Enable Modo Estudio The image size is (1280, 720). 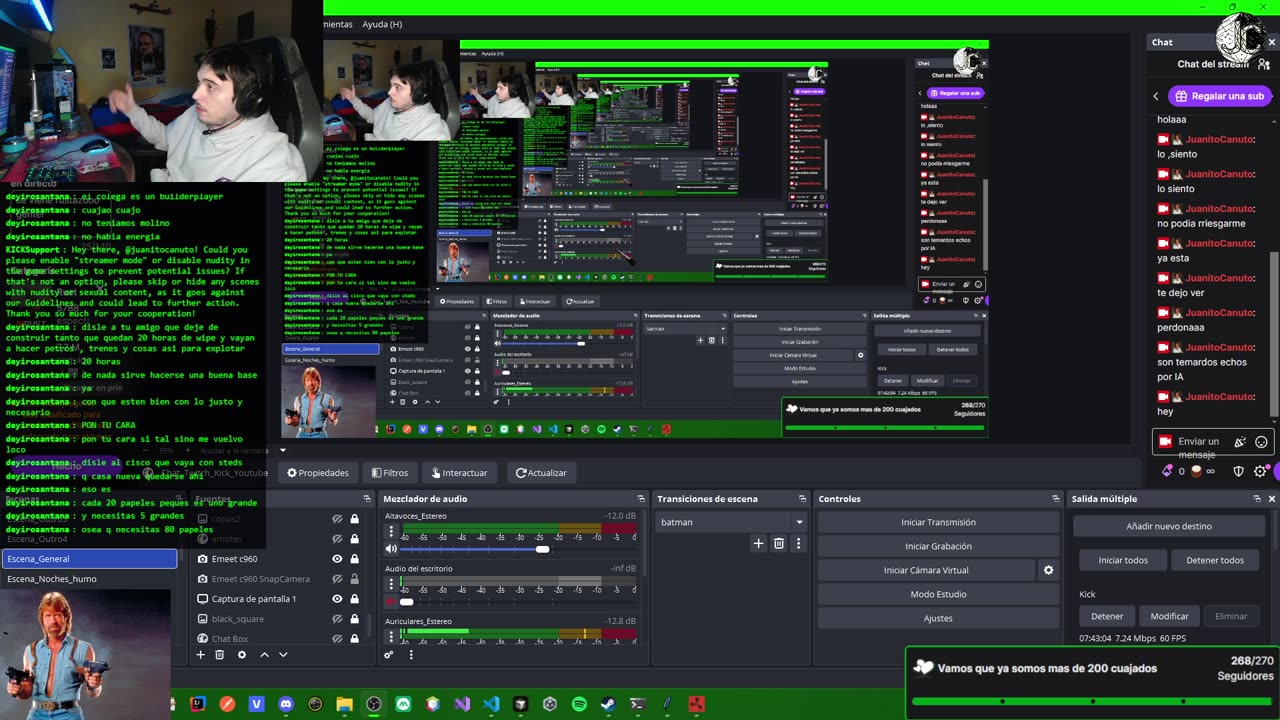tap(938, 594)
